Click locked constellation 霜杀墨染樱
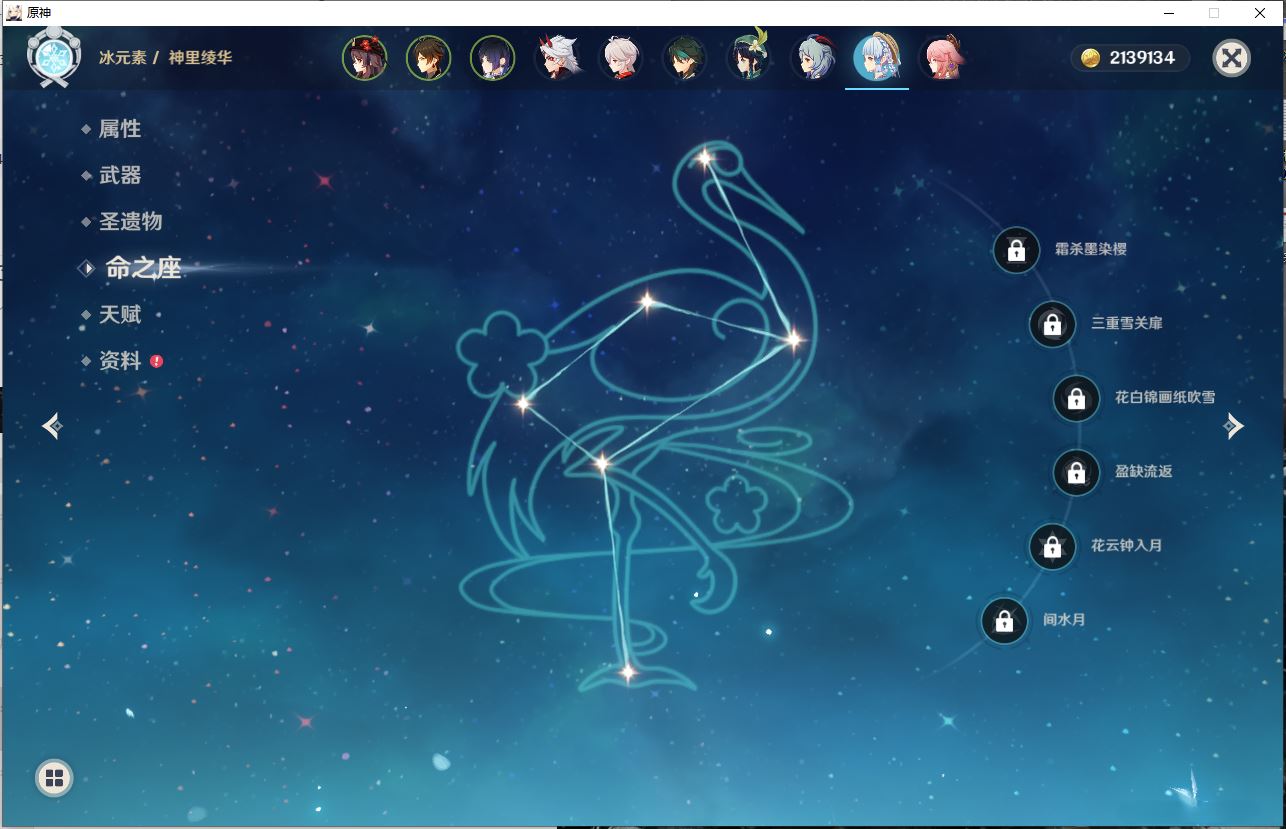The height and width of the screenshot is (829, 1286). tap(1016, 250)
